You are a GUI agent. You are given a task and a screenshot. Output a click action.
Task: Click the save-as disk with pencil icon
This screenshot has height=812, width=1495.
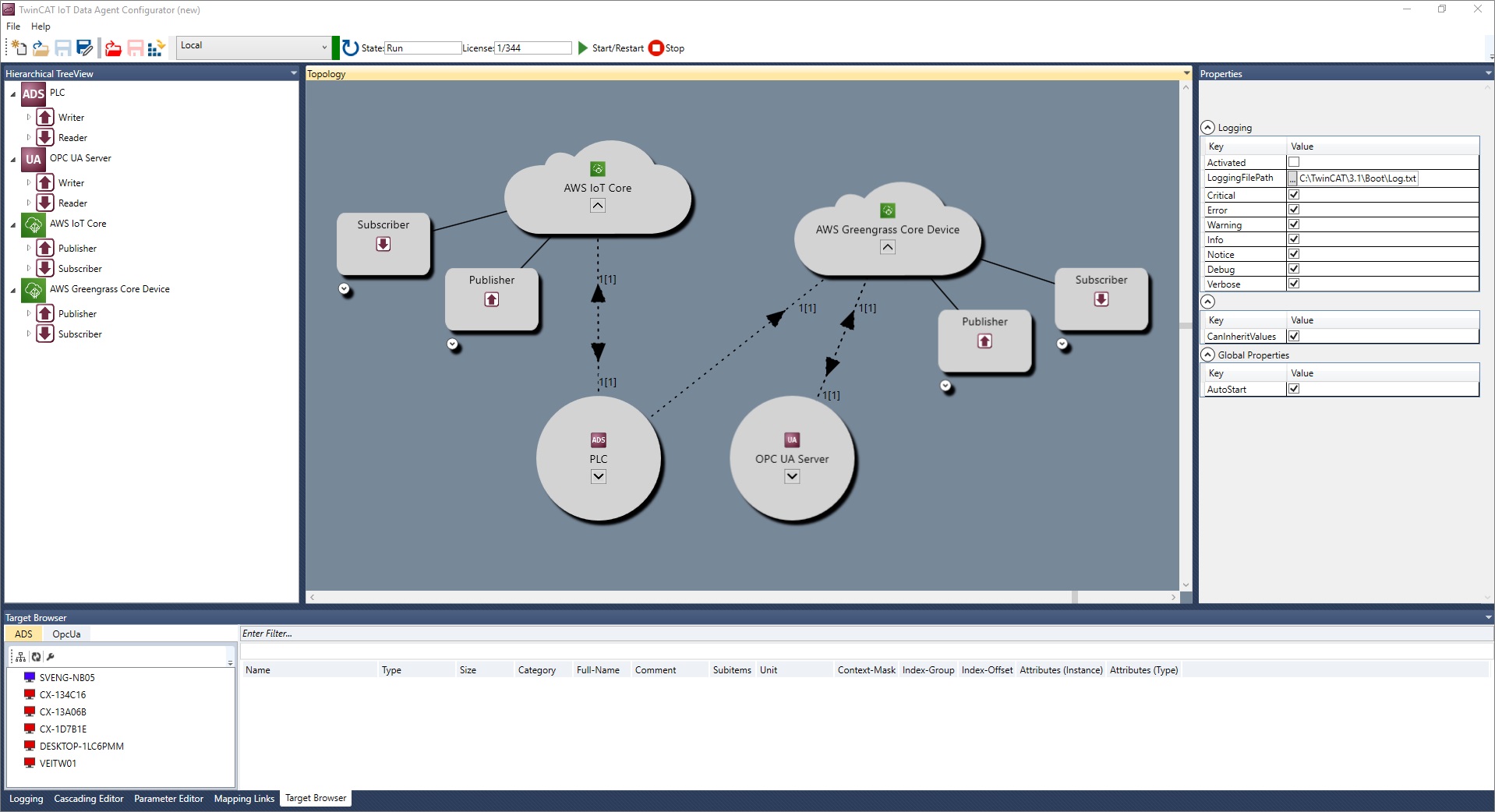click(x=85, y=48)
